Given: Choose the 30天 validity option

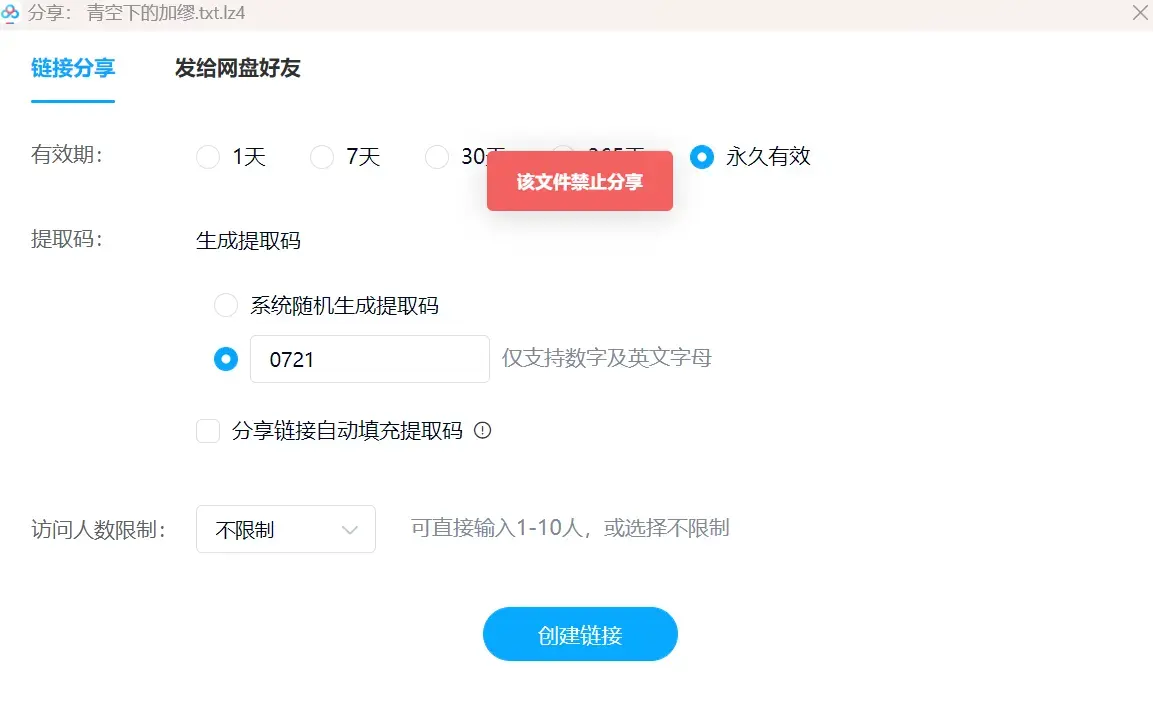Looking at the screenshot, I should pyautogui.click(x=437, y=157).
